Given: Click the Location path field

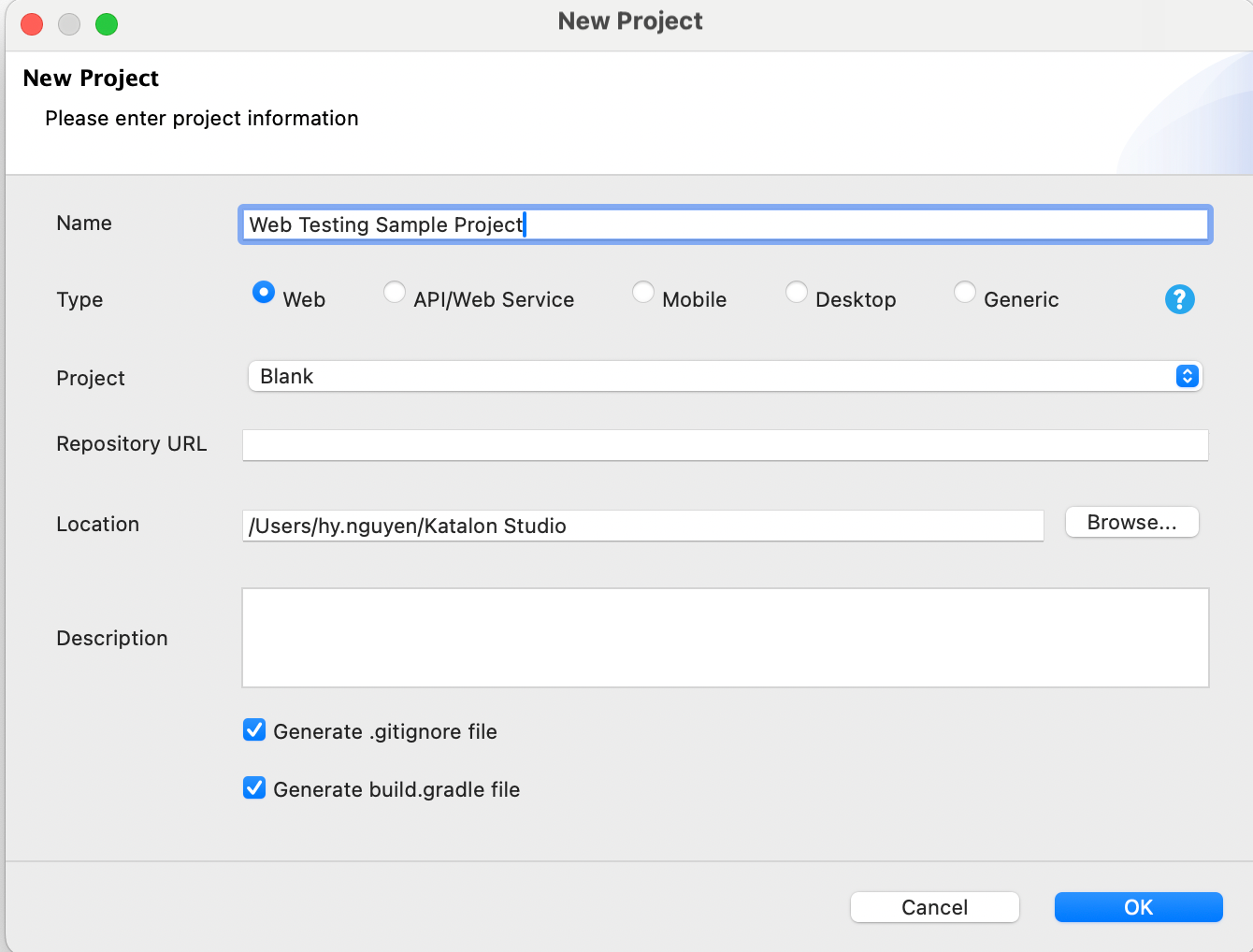Looking at the screenshot, I should [x=642, y=526].
